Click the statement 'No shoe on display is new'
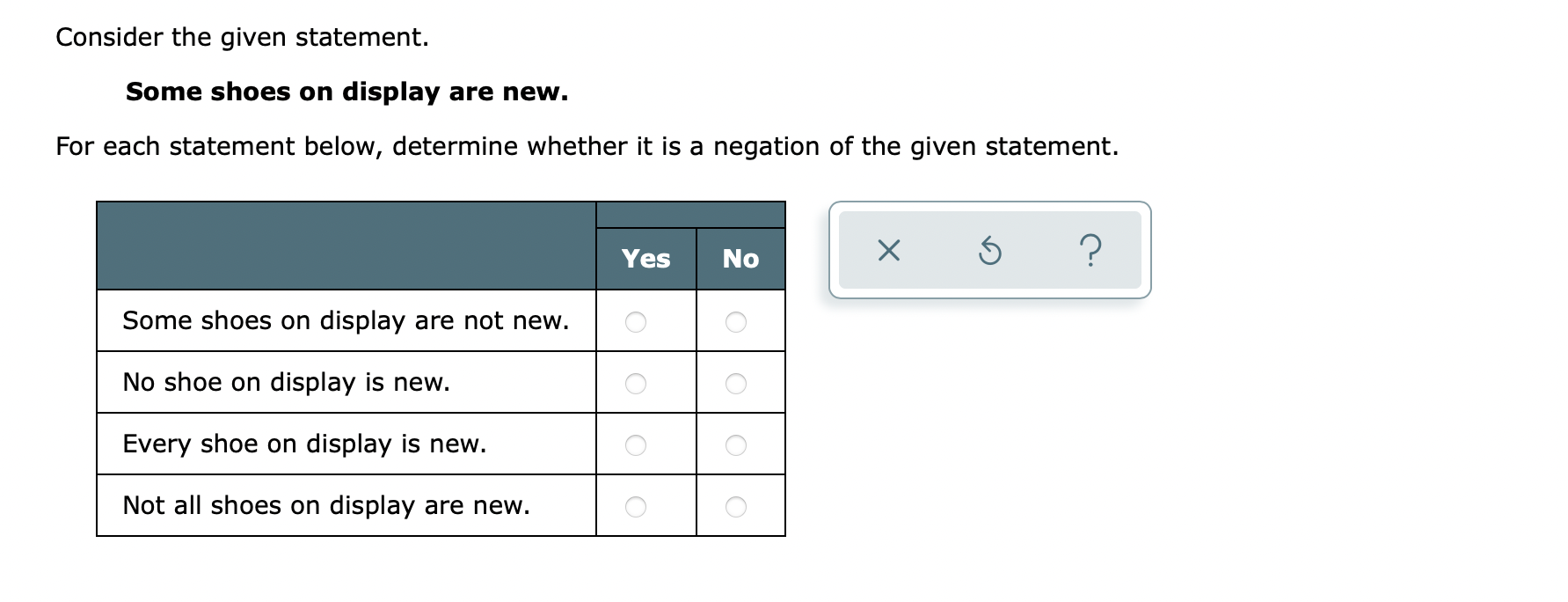Screen dimensions: 1568x602 pos(286,382)
